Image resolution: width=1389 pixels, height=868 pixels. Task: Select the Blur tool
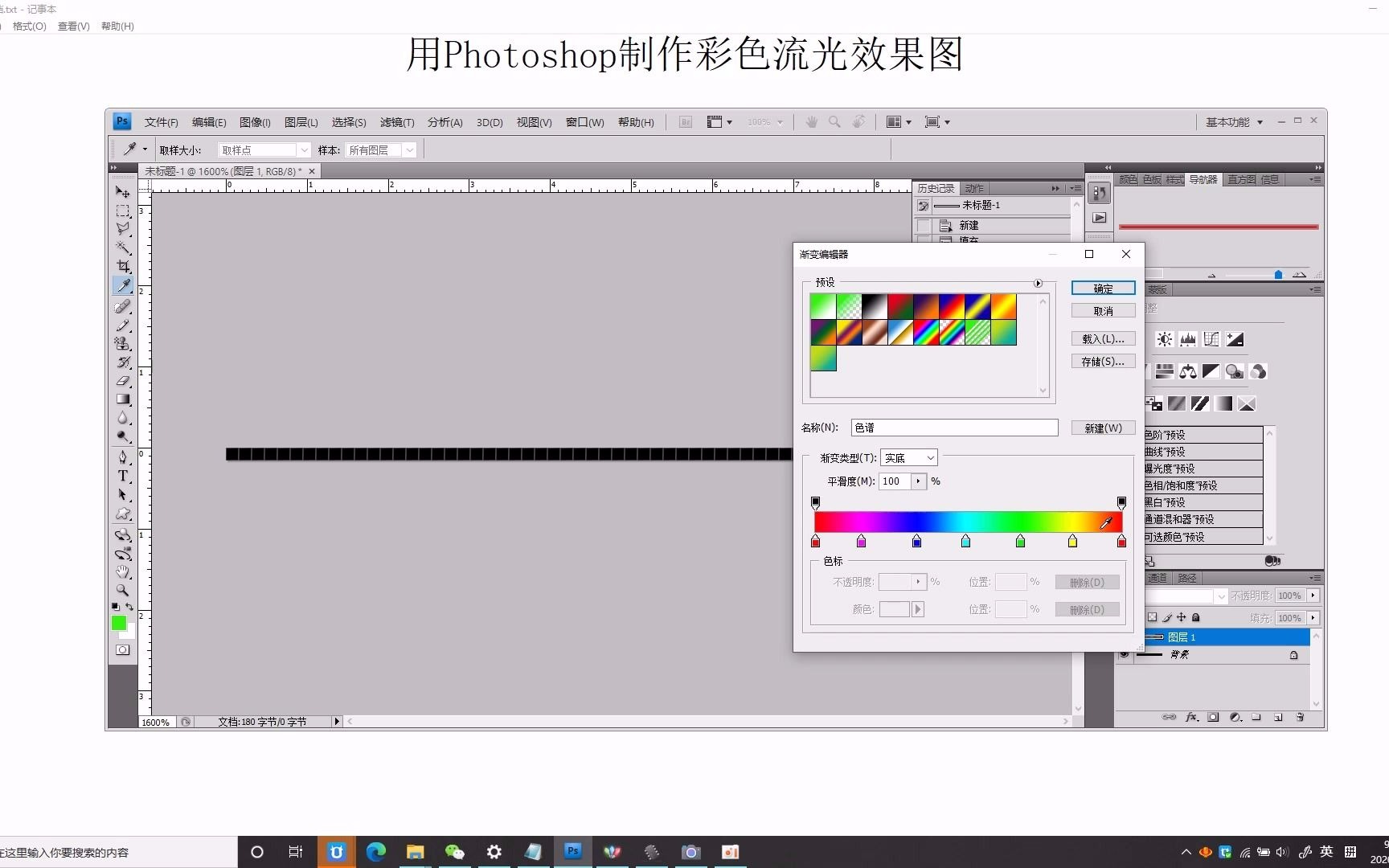[122, 417]
